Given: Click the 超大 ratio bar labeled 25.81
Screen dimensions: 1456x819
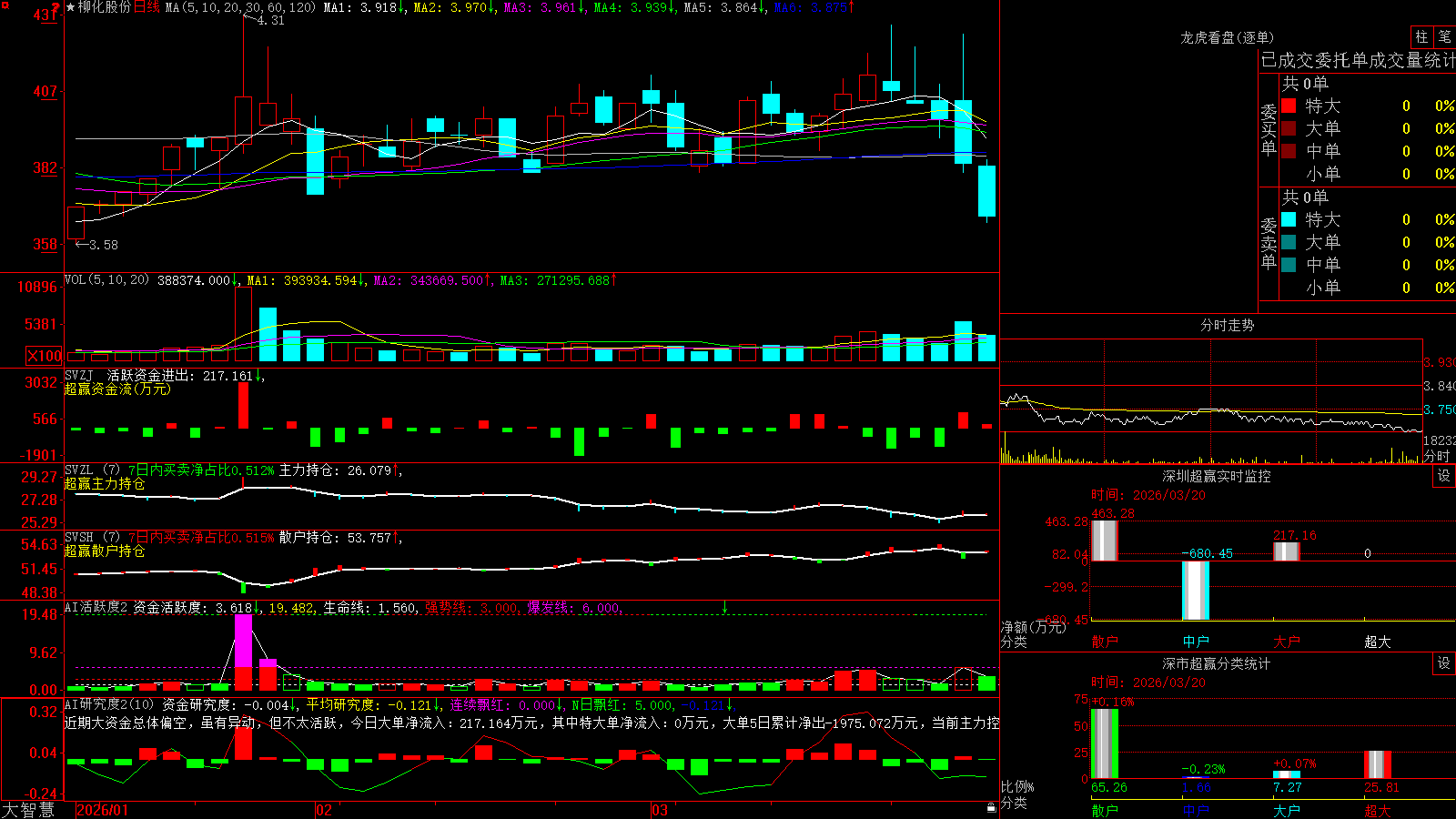Looking at the screenshot, I should coord(1378,764).
